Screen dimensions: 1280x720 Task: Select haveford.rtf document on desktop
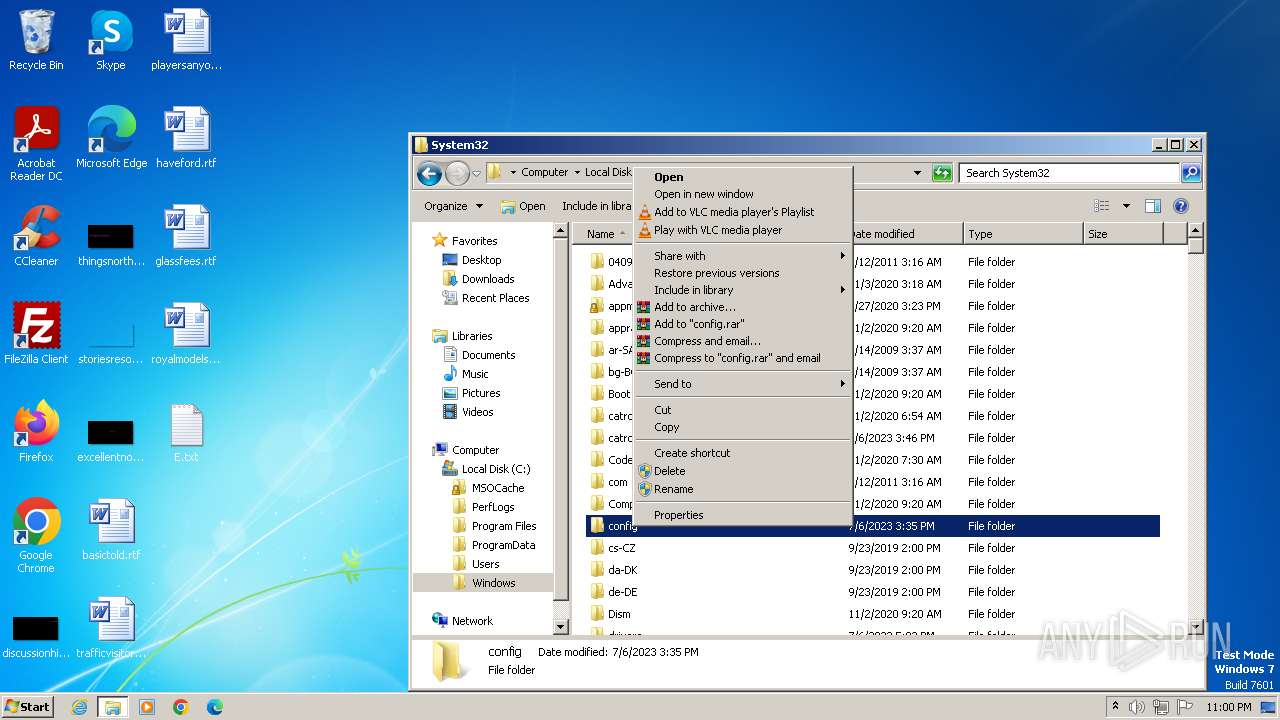click(x=186, y=137)
